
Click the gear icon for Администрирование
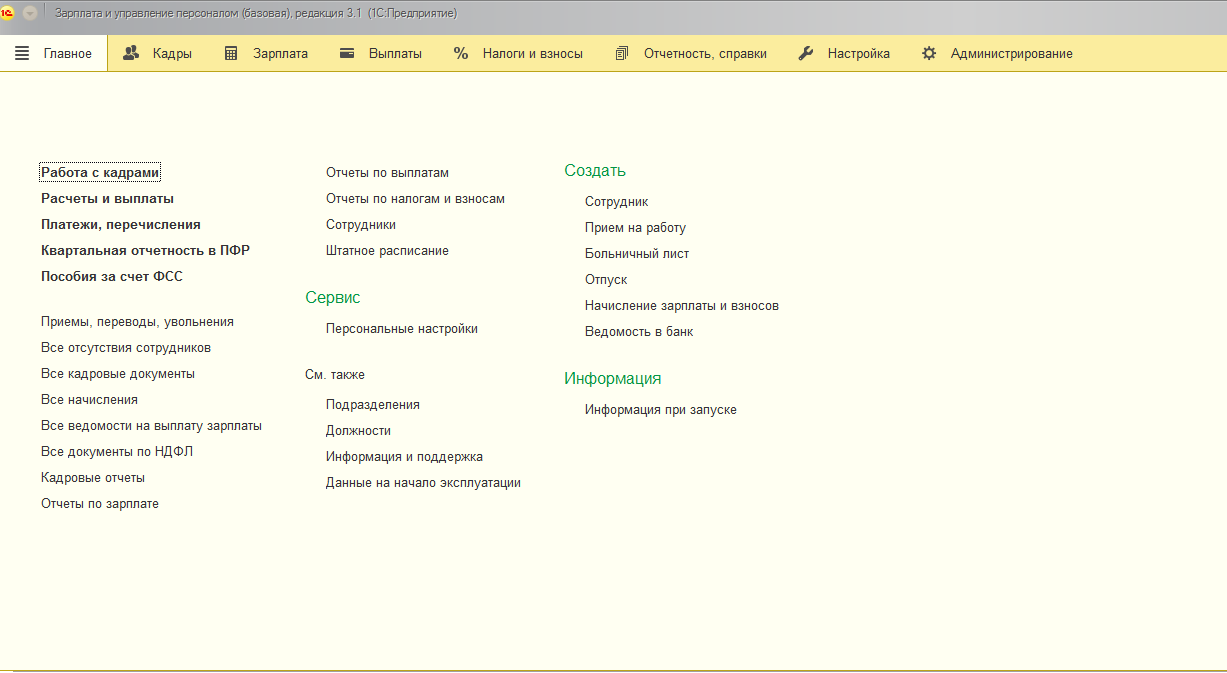pyautogui.click(x=929, y=54)
